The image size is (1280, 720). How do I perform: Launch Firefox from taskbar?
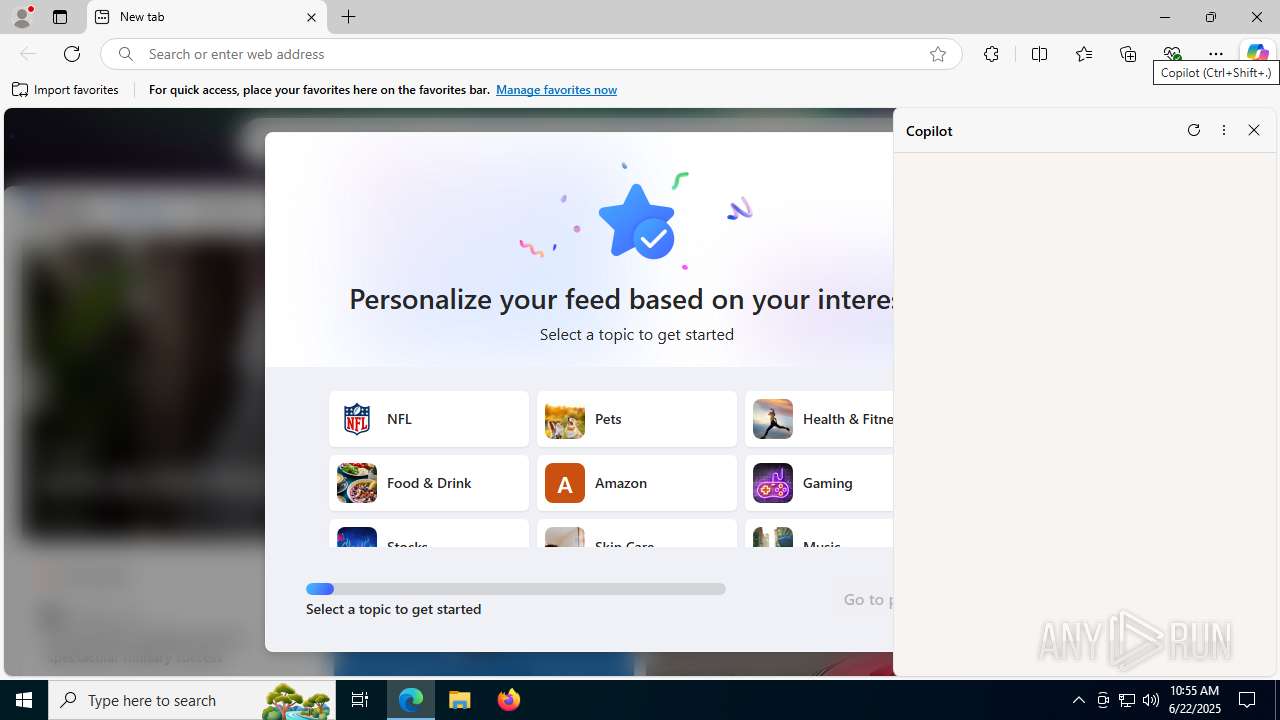click(x=508, y=700)
